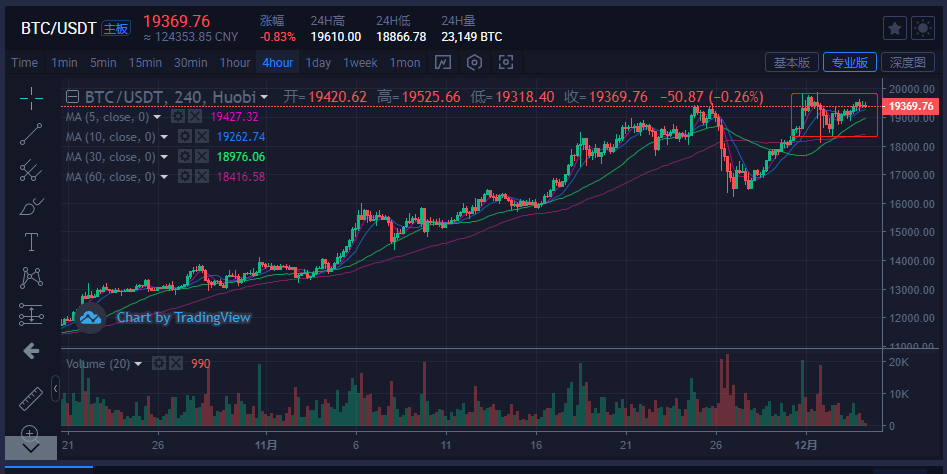Select the ruler measure tool
The image size is (947, 474).
tap(31, 399)
